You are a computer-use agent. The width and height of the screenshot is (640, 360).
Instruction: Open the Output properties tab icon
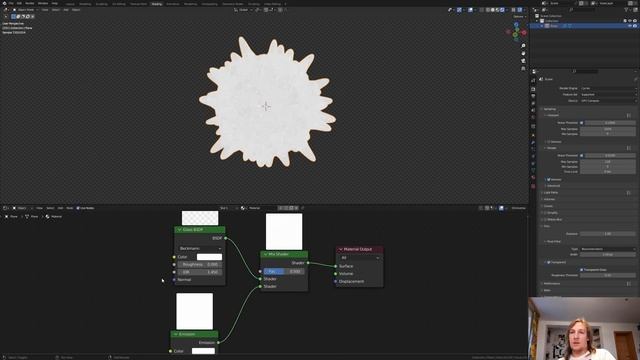(x=533, y=96)
